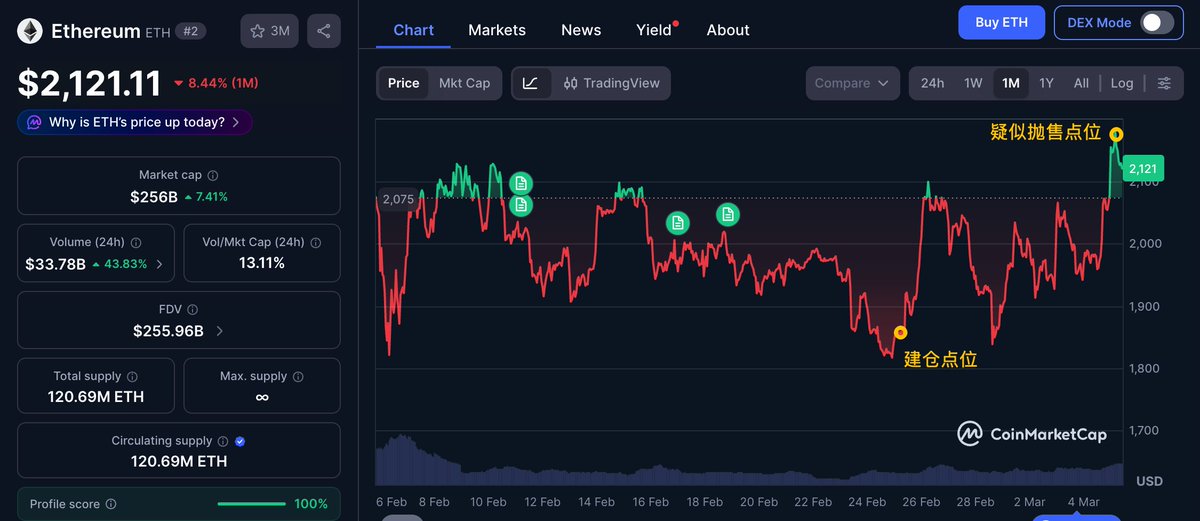Click the share icon next to the watchlist star
Screen dimensions: 1200x521
pyautogui.click(x=323, y=31)
